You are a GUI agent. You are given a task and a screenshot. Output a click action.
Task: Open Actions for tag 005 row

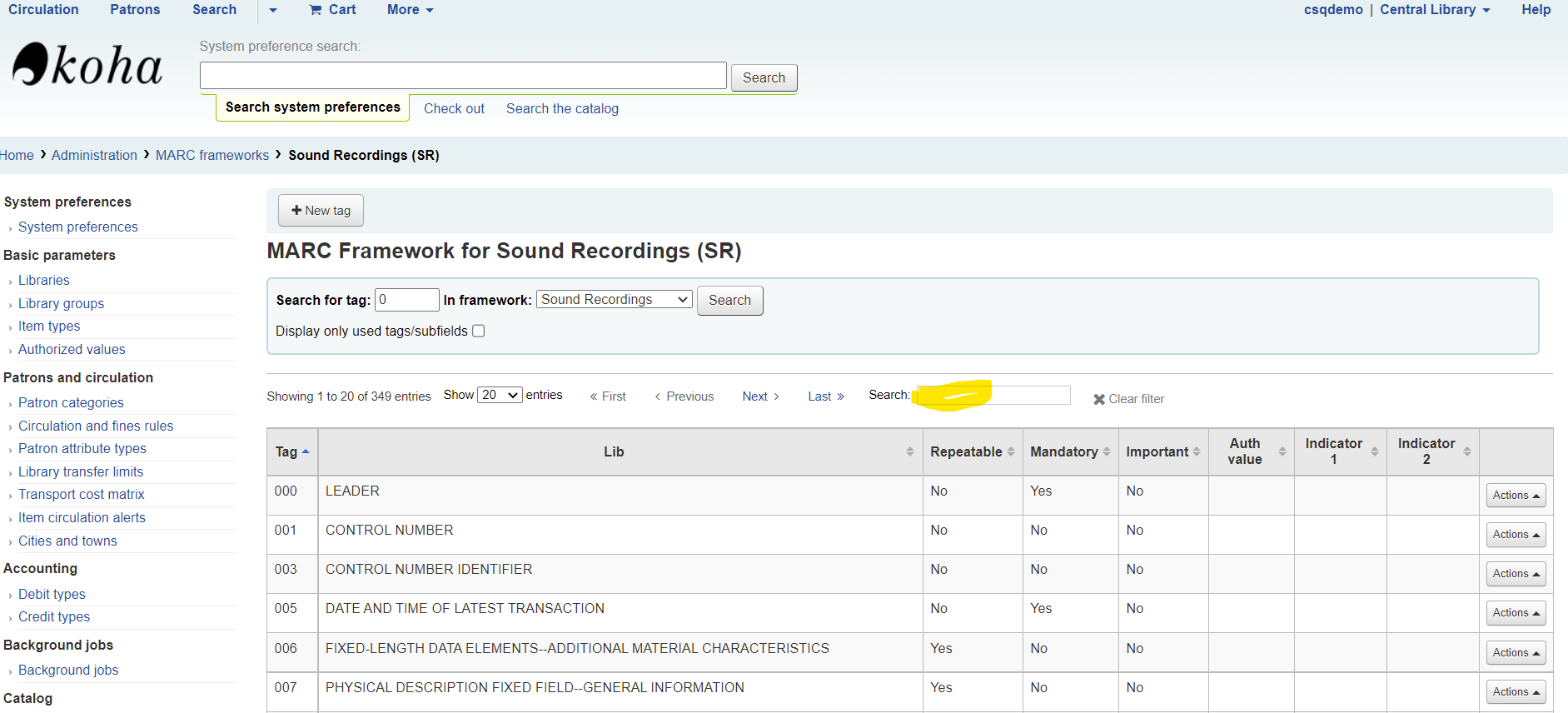(1516, 613)
